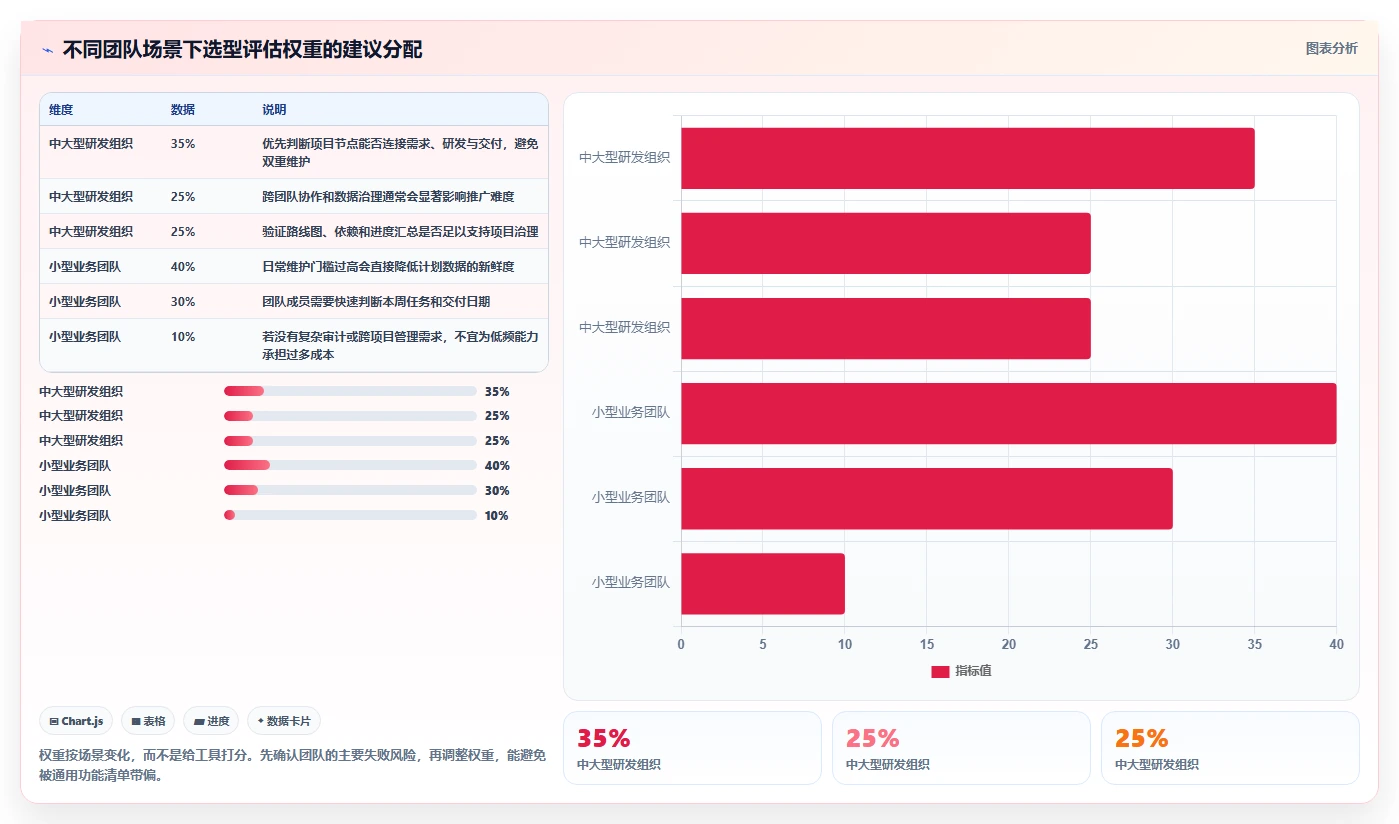Click the 30% cell in the table
Viewport: 1399px width, 824px height.
click(183, 302)
